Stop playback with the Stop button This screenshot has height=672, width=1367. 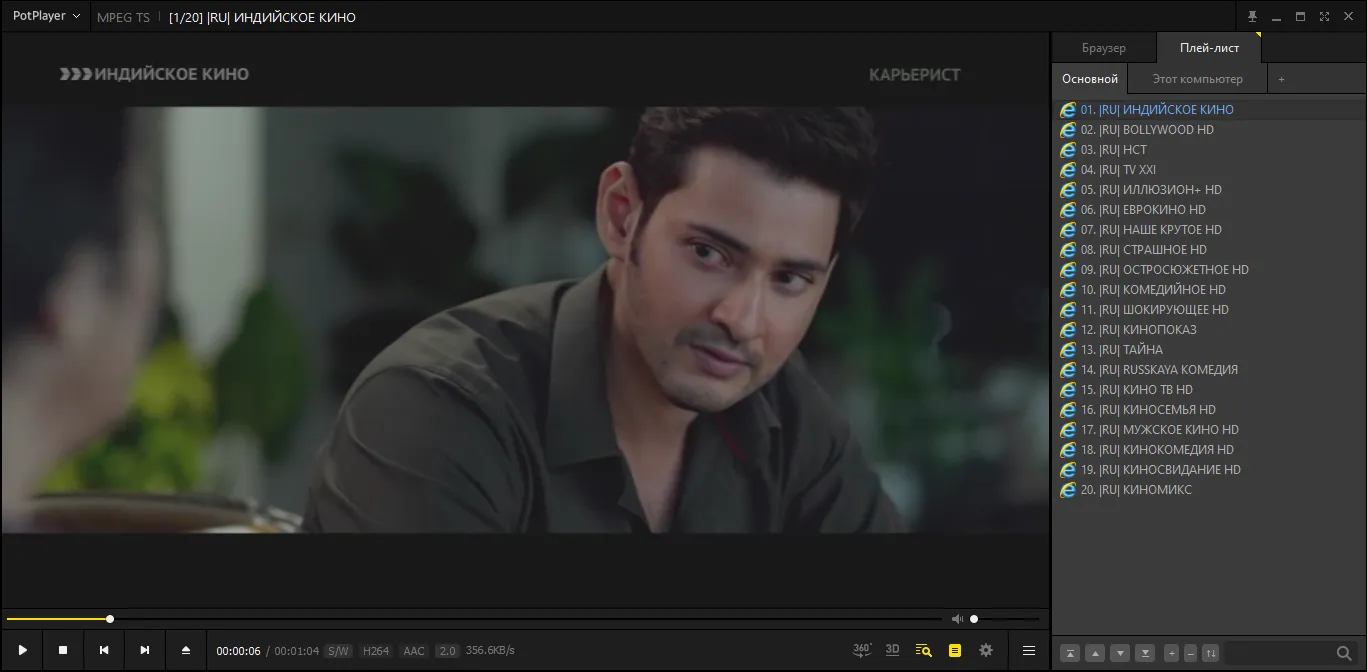[63, 650]
